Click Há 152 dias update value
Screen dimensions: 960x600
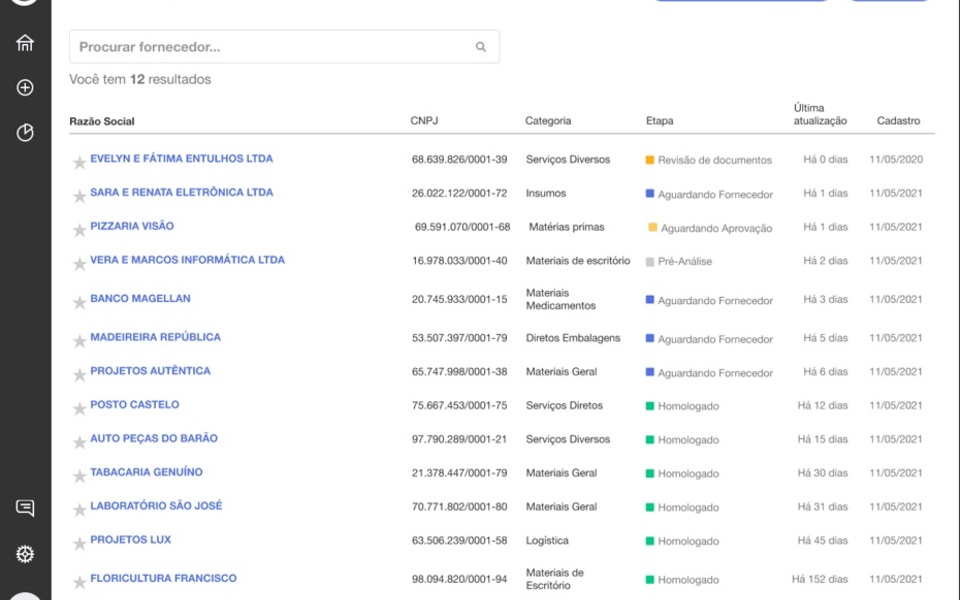pyautogui.click(x=820, y=579)
